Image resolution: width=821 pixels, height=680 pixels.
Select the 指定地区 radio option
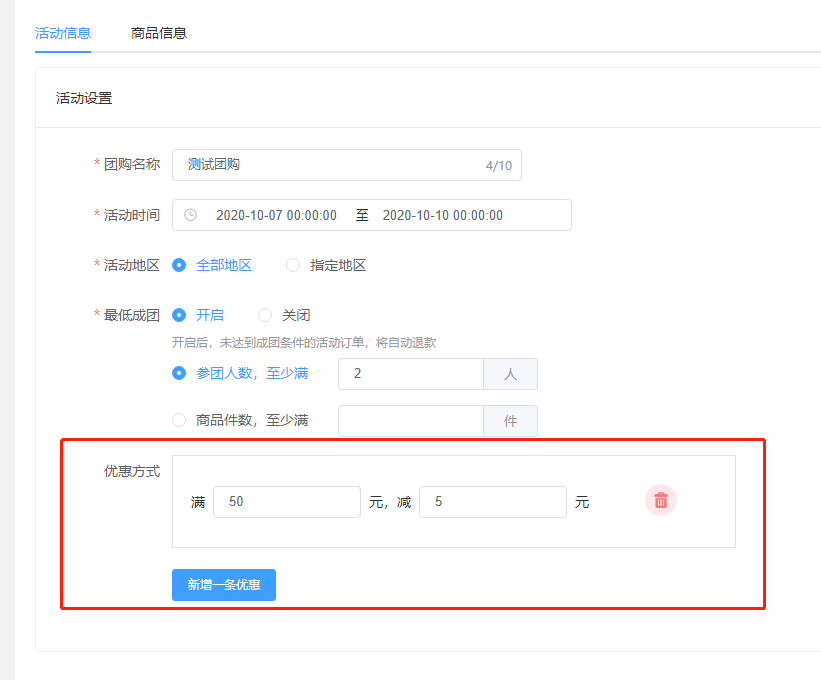tap(326, 265)
